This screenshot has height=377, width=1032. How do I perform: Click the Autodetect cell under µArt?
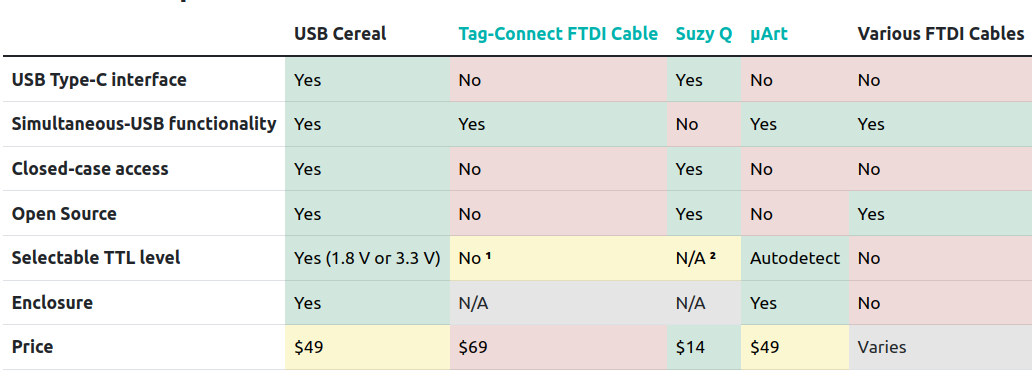click(x=795, y=258)
